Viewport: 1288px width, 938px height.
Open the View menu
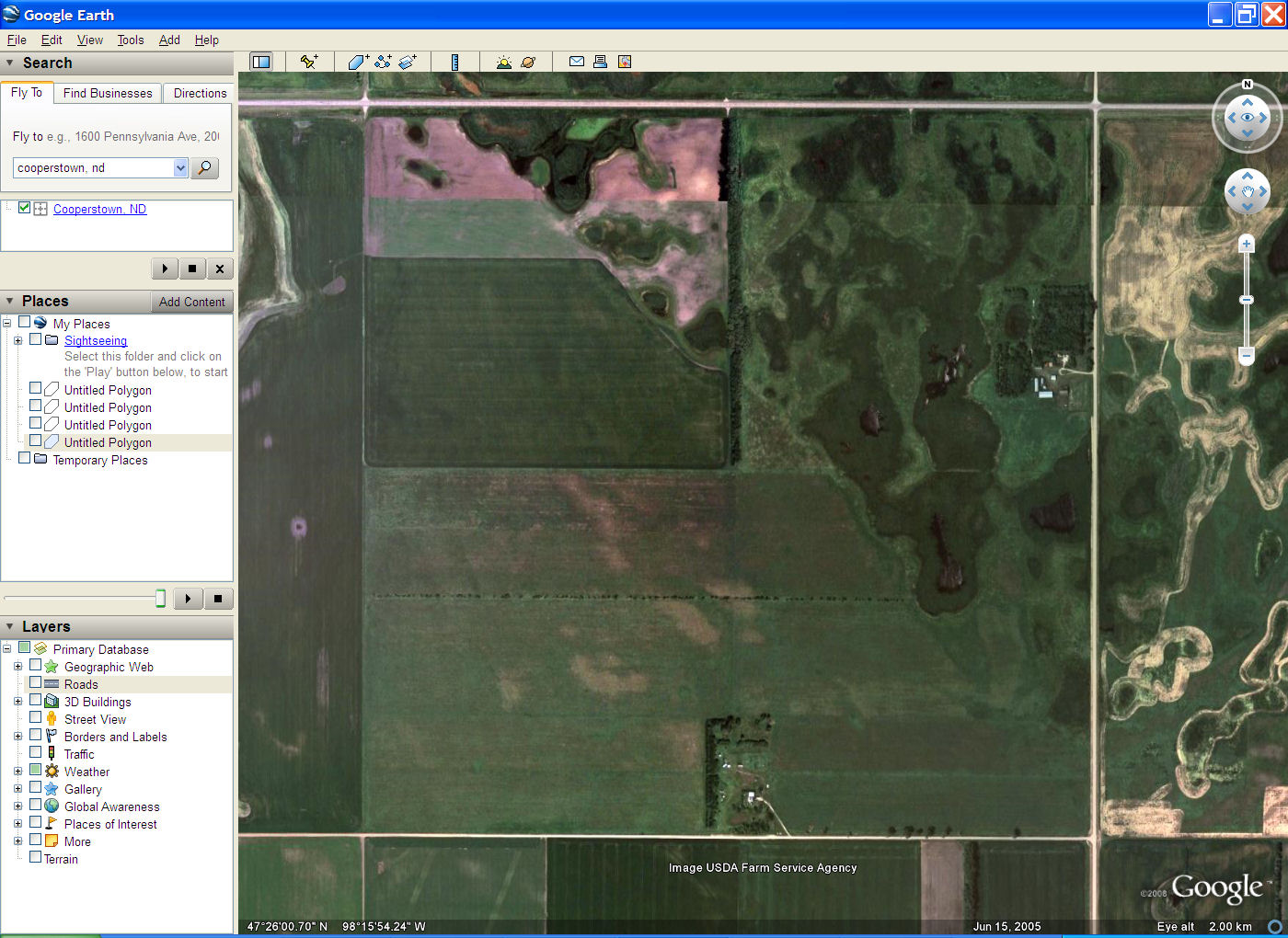tap(90, 40)
